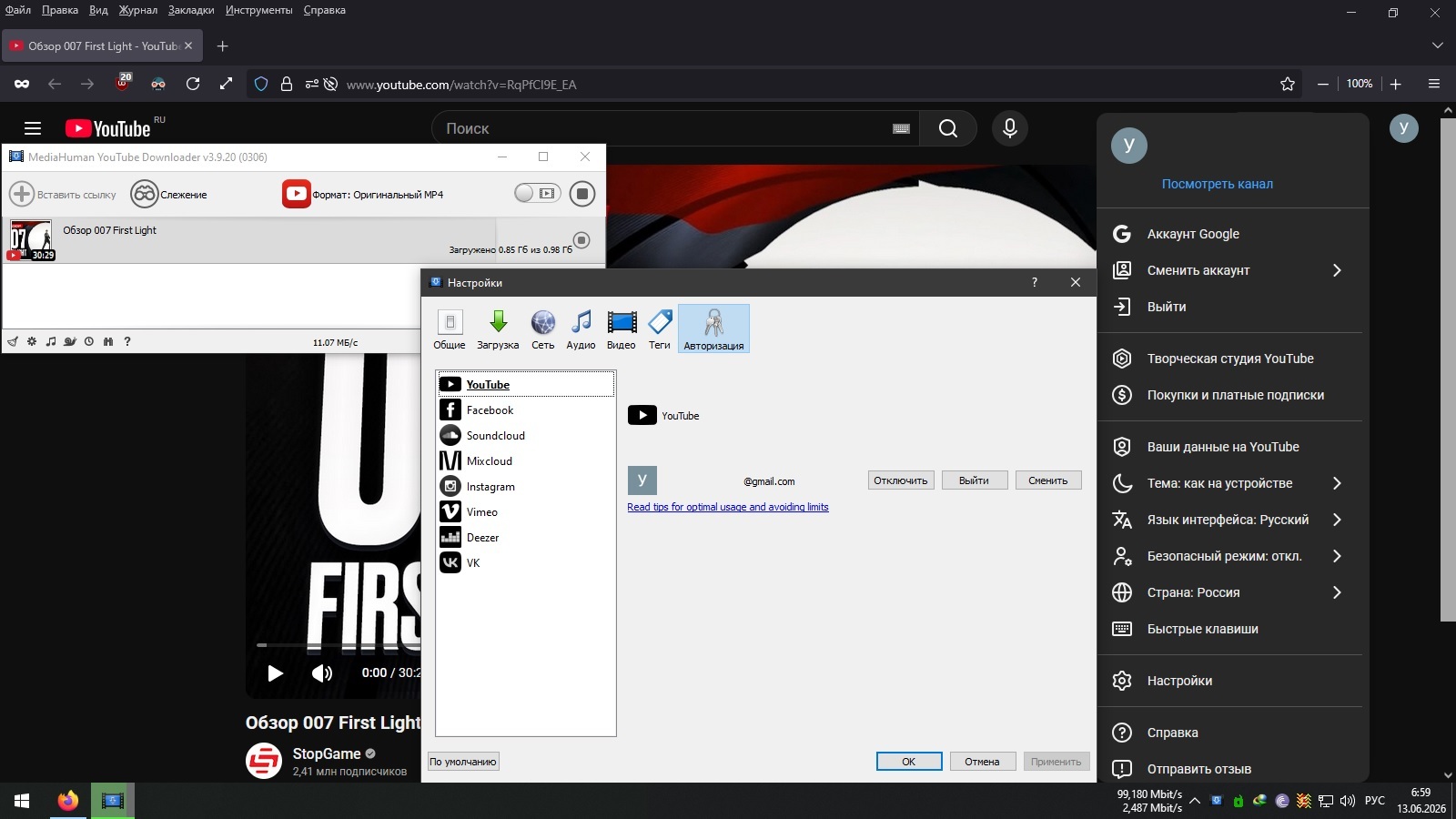Screen dimensions: 1456x819
Task: Stop the Обзор 007 First Light download
Action: click(x=581, y=240)
